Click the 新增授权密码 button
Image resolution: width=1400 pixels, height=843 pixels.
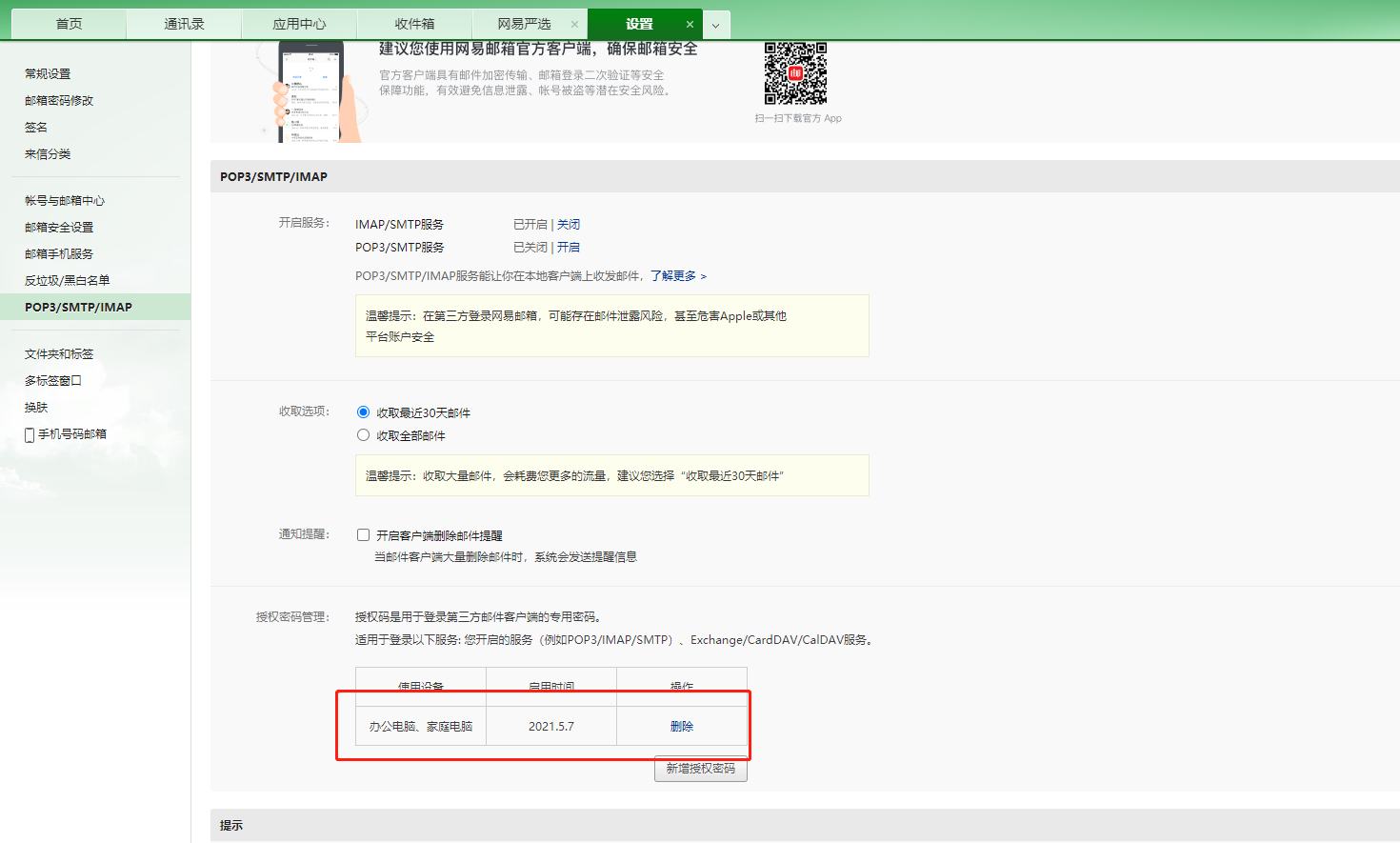pyautogui.click(x=701, y=769)
